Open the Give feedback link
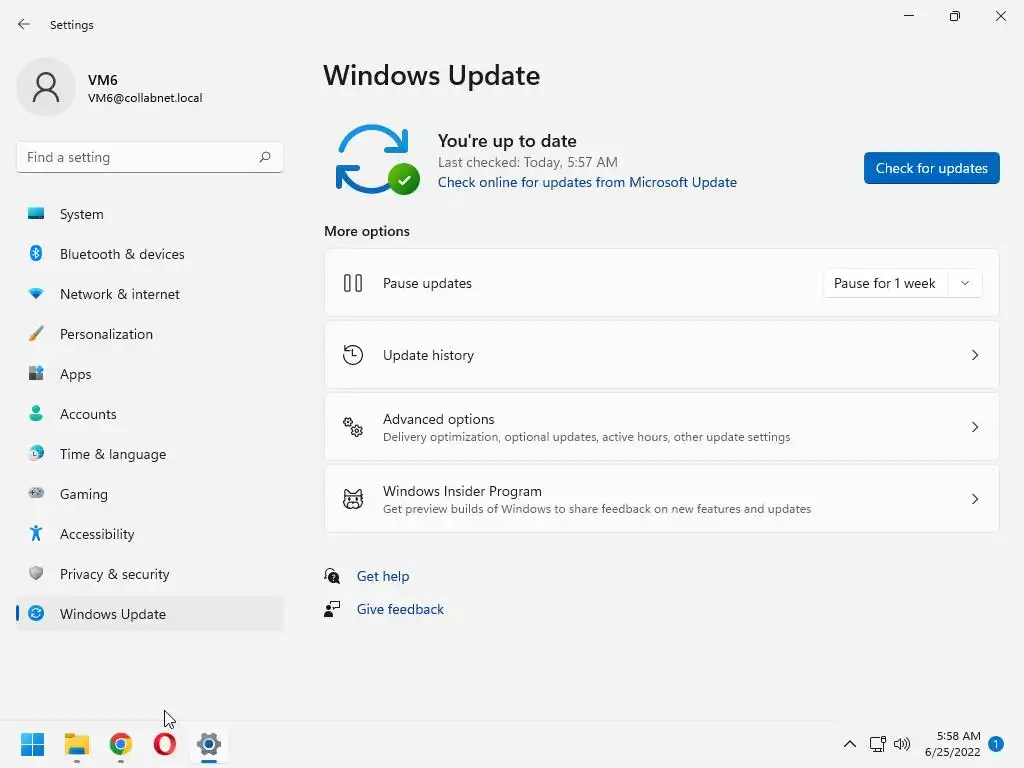1024x768 pixels. pos(400,609)
